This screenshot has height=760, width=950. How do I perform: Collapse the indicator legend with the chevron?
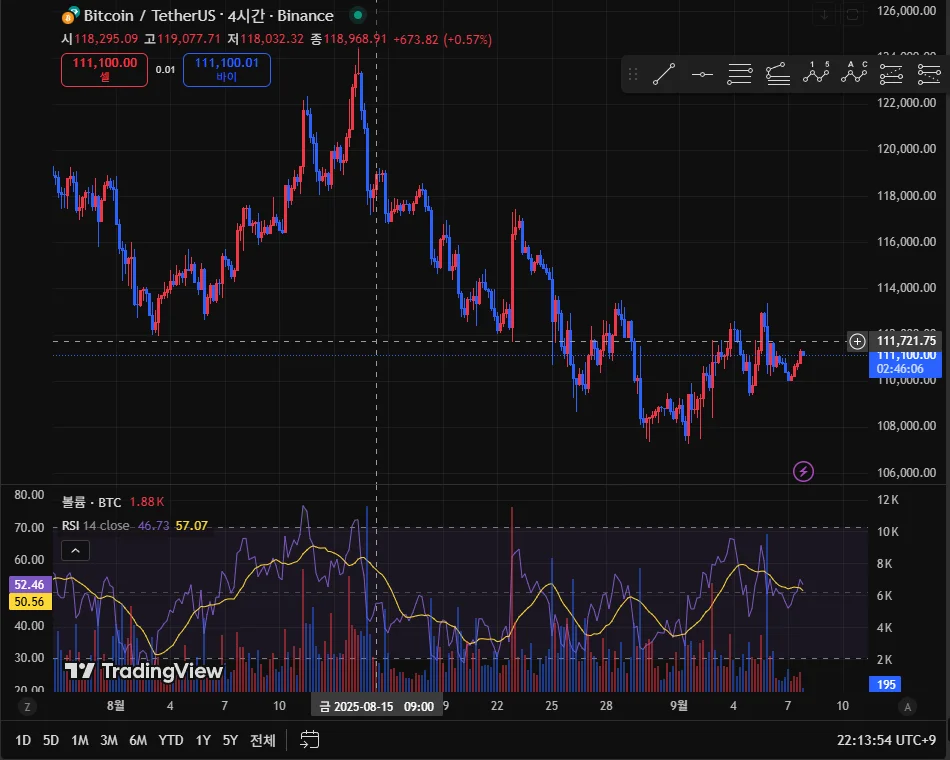point(76,550)
